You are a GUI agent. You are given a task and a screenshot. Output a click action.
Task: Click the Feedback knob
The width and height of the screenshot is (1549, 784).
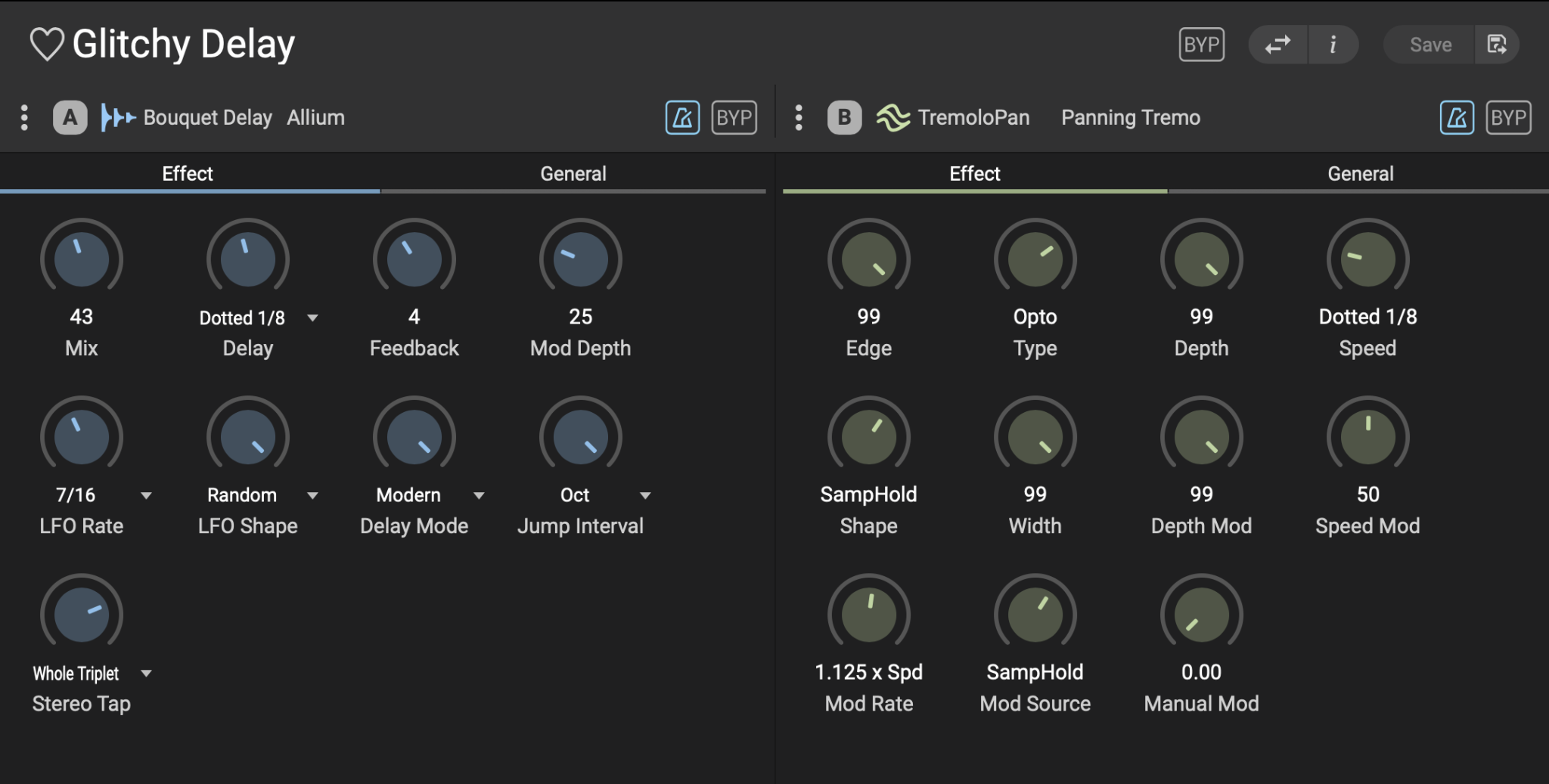coord(414,259)
